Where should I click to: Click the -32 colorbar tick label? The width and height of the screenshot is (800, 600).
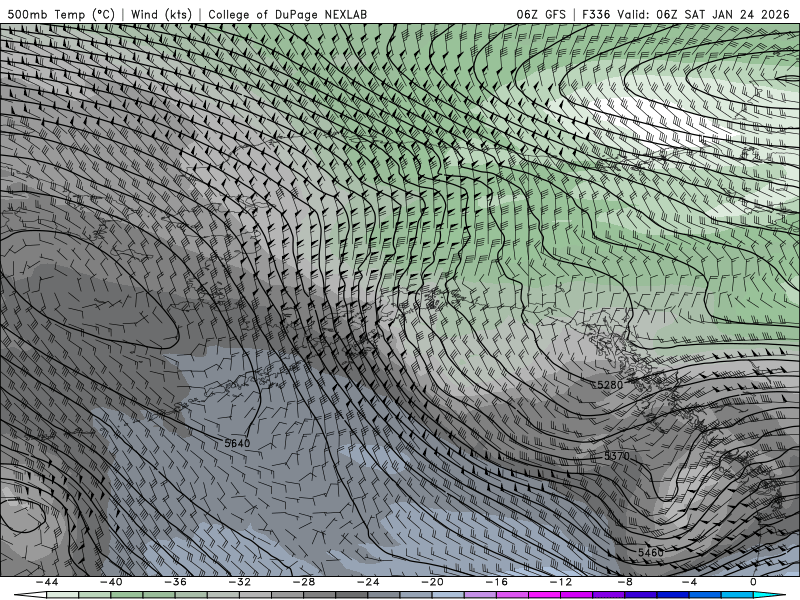pyautogui.click(x=240, y=582)
